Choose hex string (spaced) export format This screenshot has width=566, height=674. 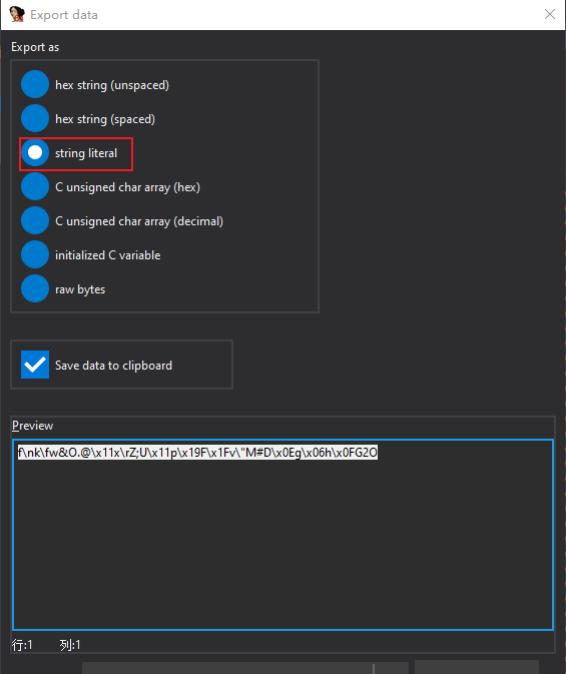point(35,119)
